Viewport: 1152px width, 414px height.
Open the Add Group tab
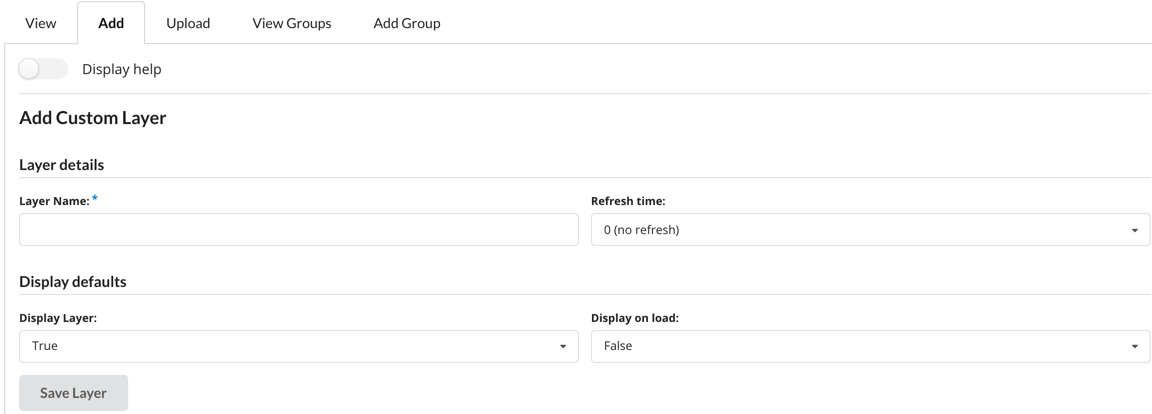(406, 23)
